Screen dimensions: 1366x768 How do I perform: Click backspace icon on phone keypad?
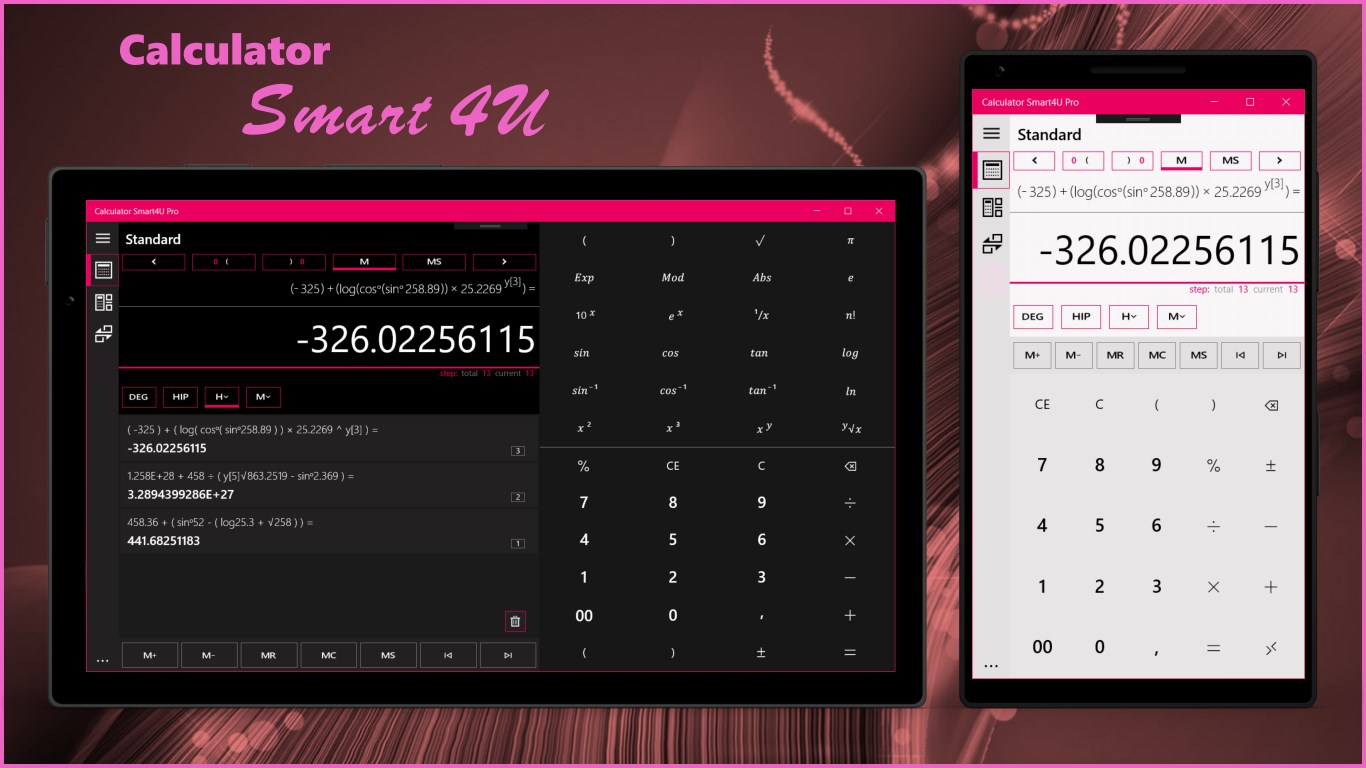tap(1271, 405)
